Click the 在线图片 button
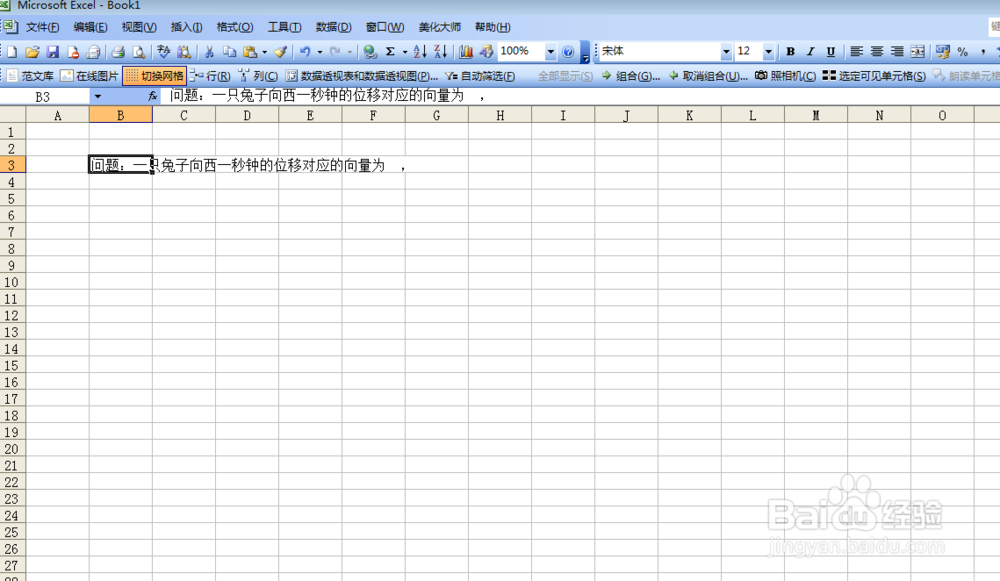This screenshot has height=581, width=1000. pyautogui.click(x=89, y=76)
